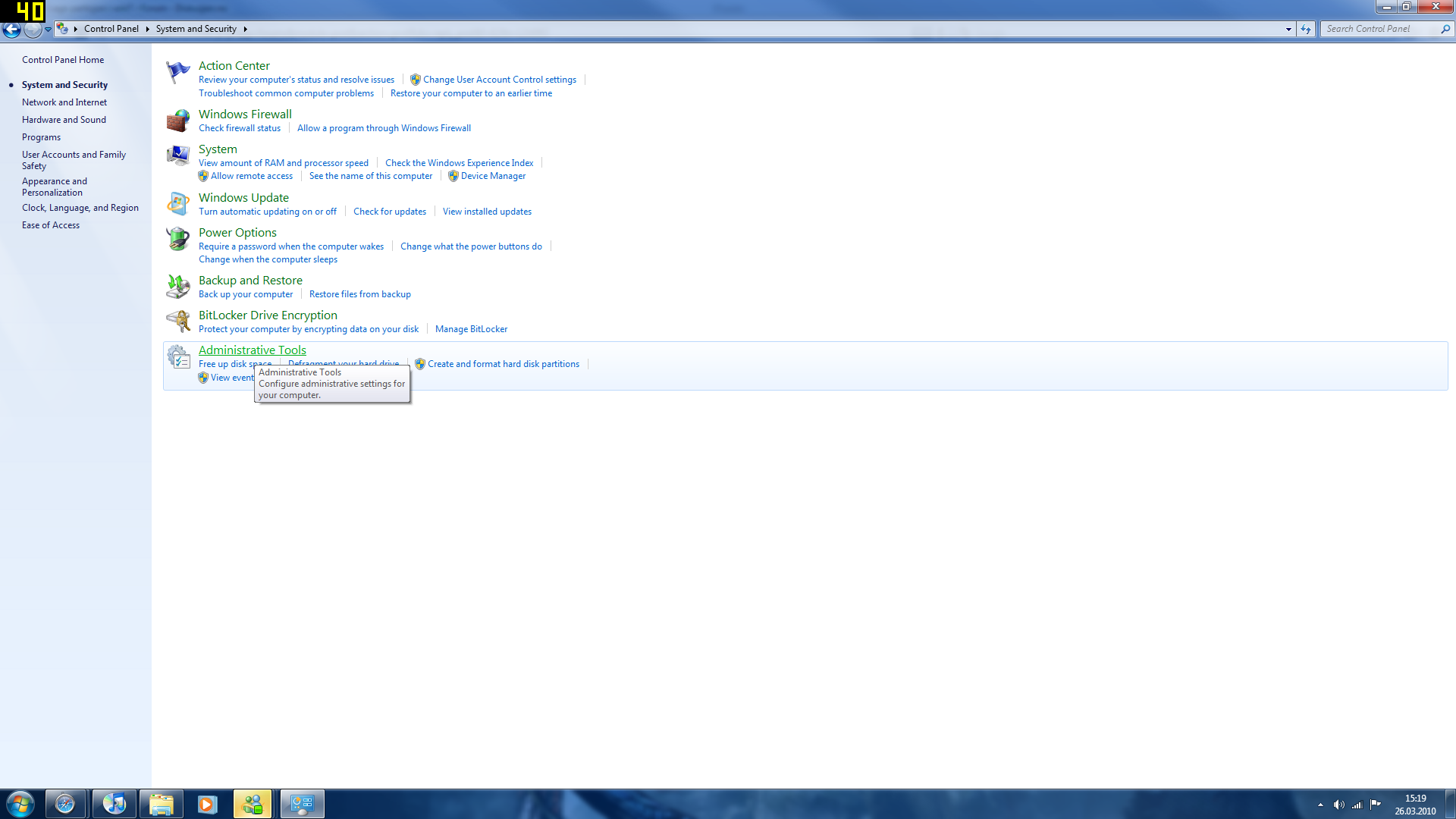The height and width of the screenshot is (819, 1456).
Task: Click the Windows Update icon
Action: pyautogui.click(x=177, y=204)
